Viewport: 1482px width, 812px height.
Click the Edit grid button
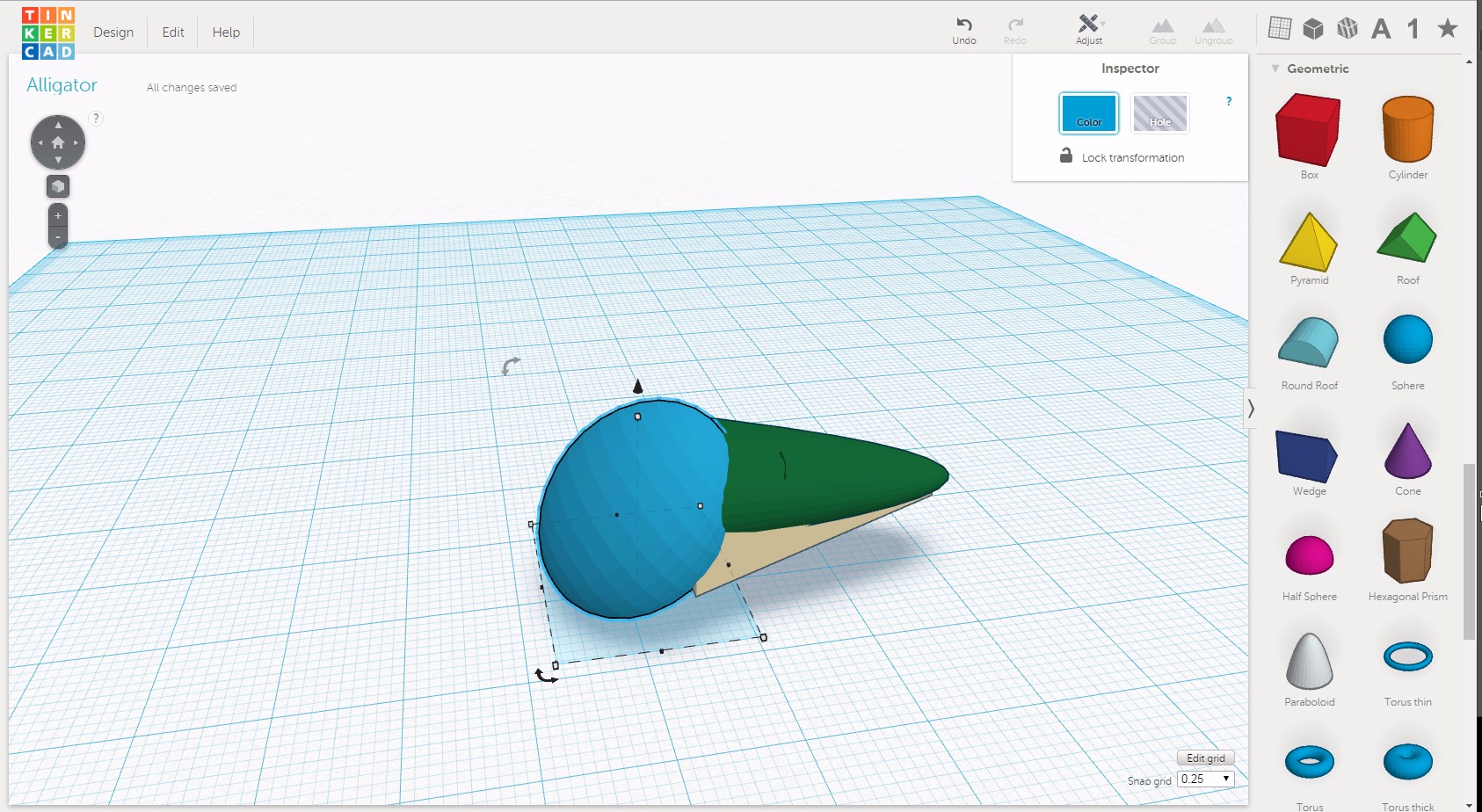(1206, 758)
